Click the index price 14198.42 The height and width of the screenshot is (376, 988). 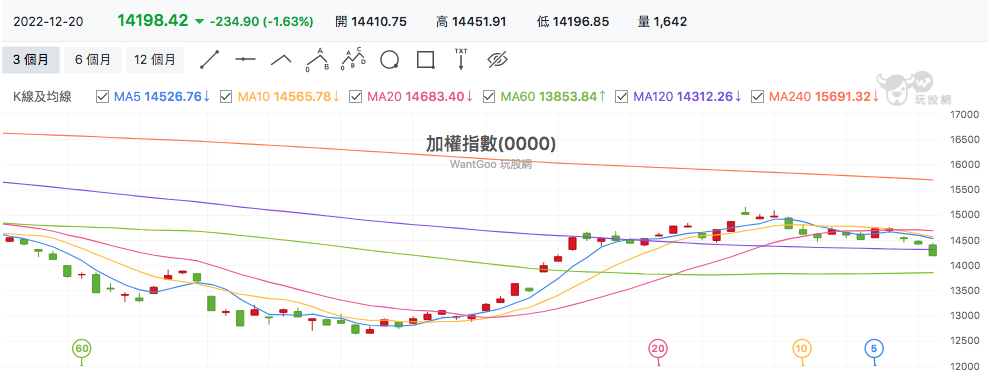(152, 21)
